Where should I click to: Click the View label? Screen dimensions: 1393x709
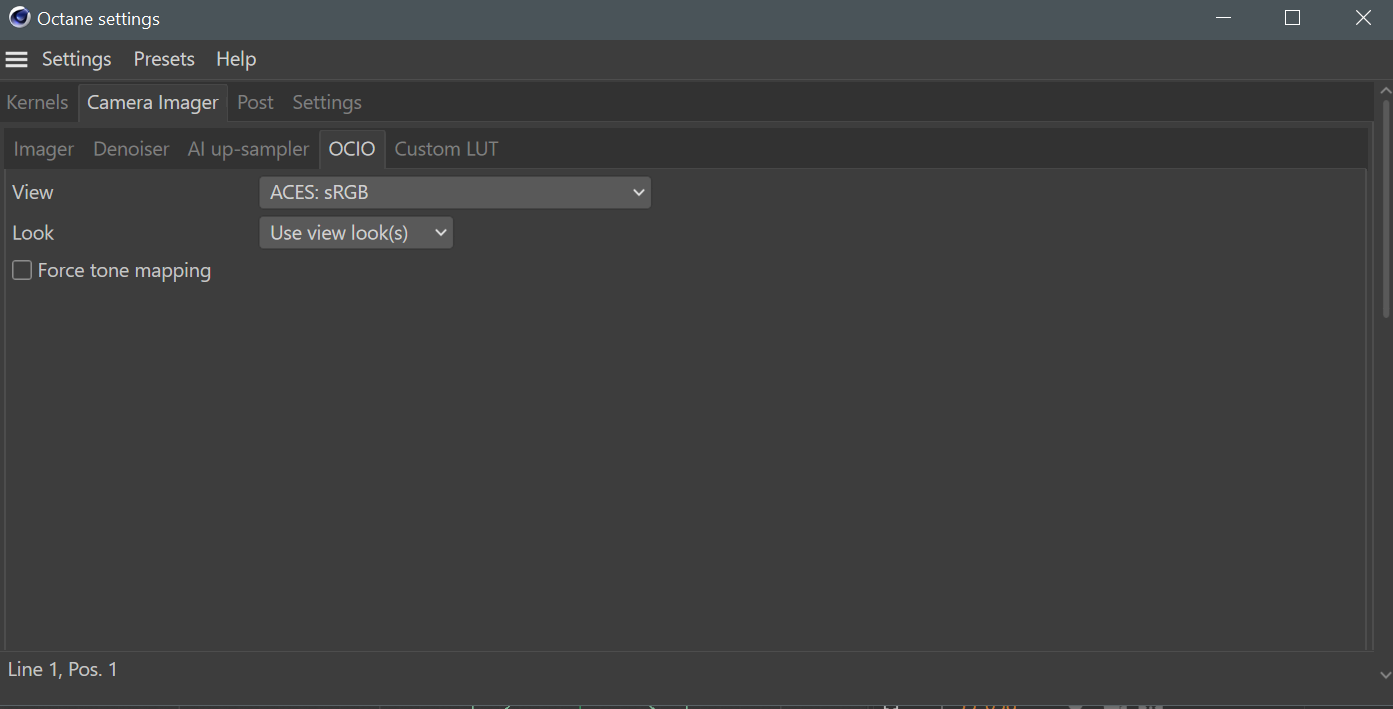coord(33,192)
